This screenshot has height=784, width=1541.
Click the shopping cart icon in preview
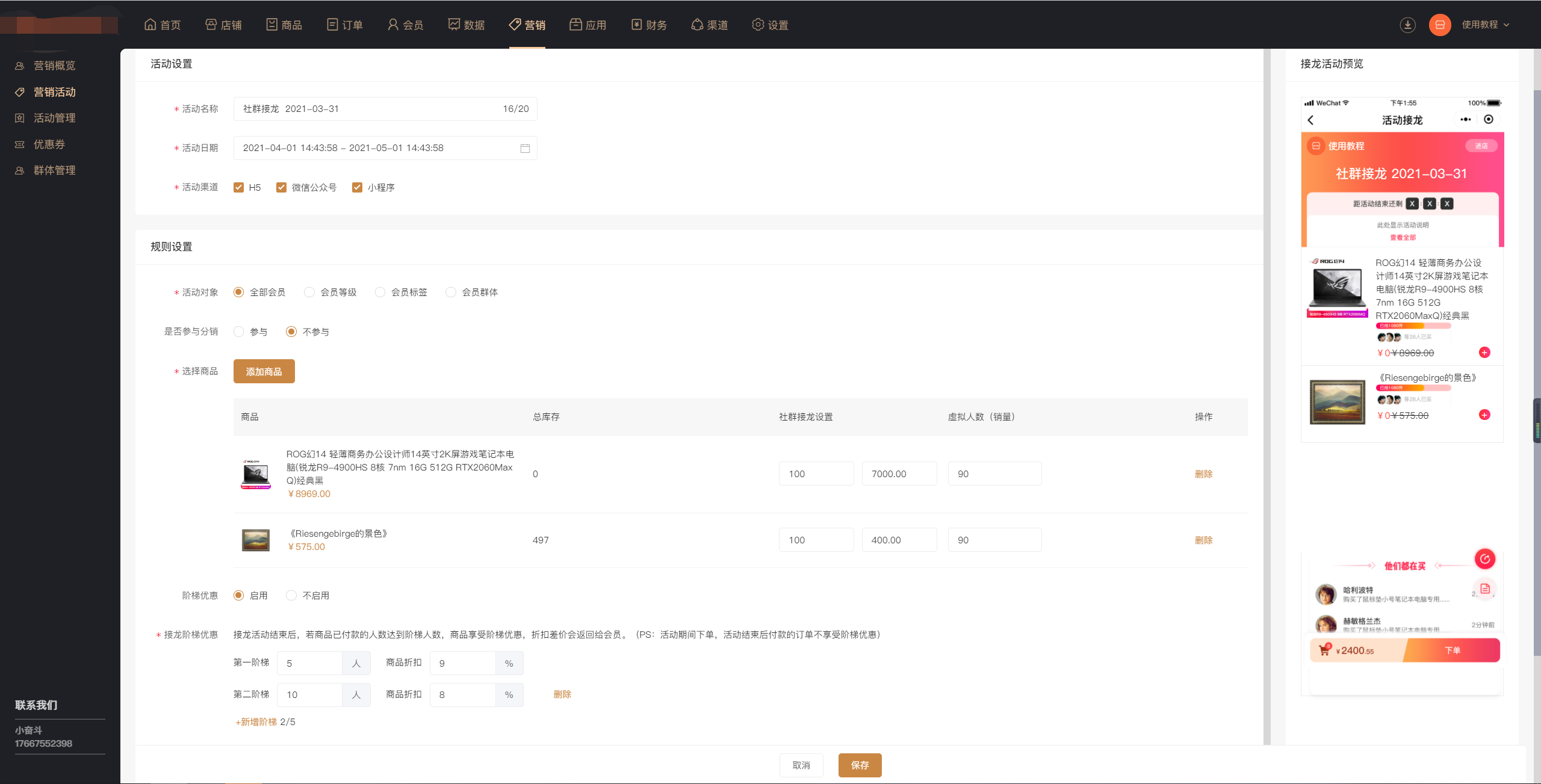coord(1324,650)
